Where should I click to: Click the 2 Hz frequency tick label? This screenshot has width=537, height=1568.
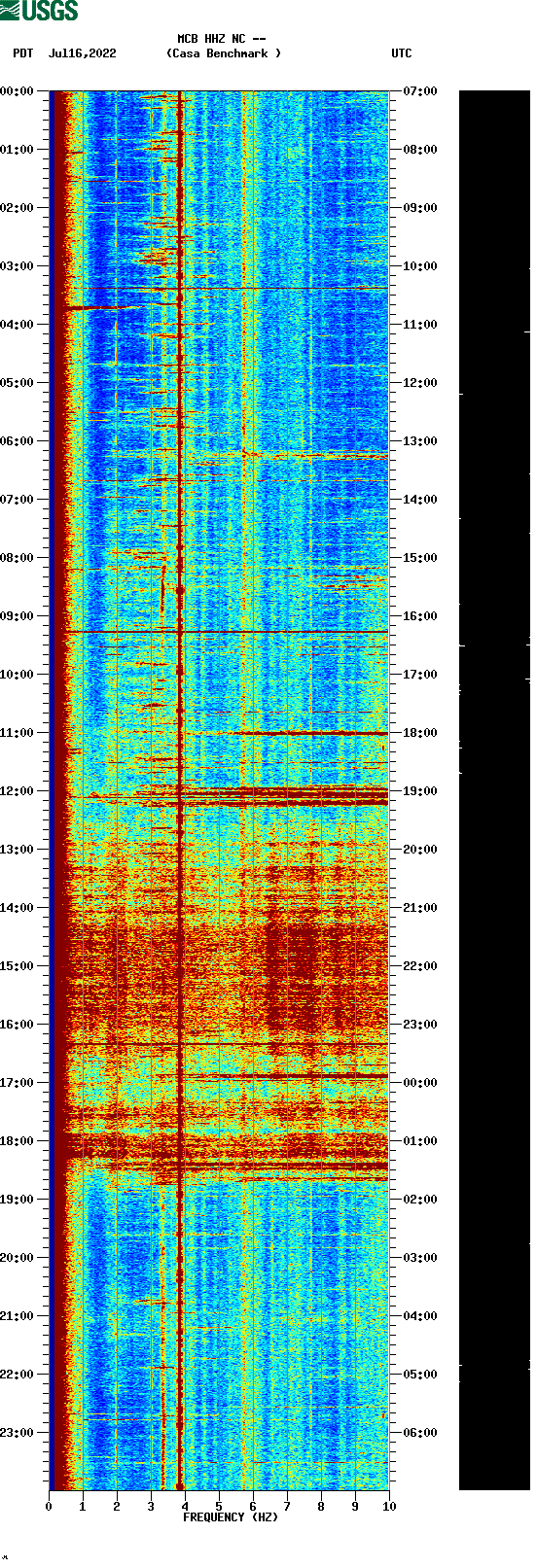pyautogui.click(x=117, y=1507)
